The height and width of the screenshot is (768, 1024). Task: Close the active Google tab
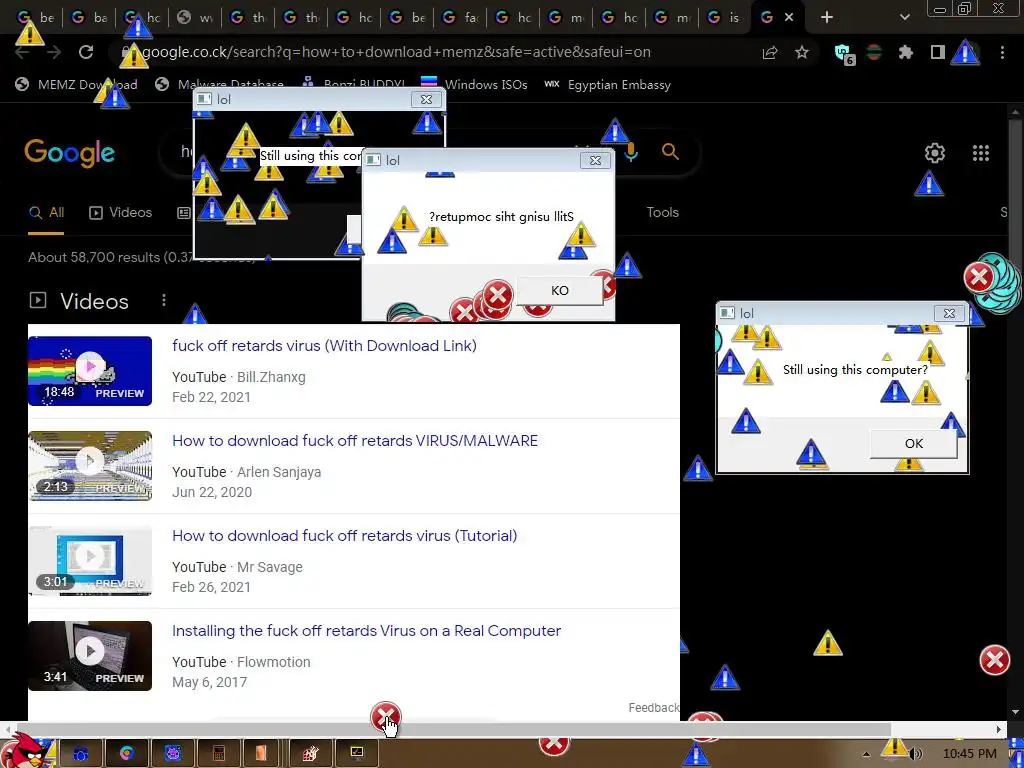pyautogui.click(x=789, y=18)
